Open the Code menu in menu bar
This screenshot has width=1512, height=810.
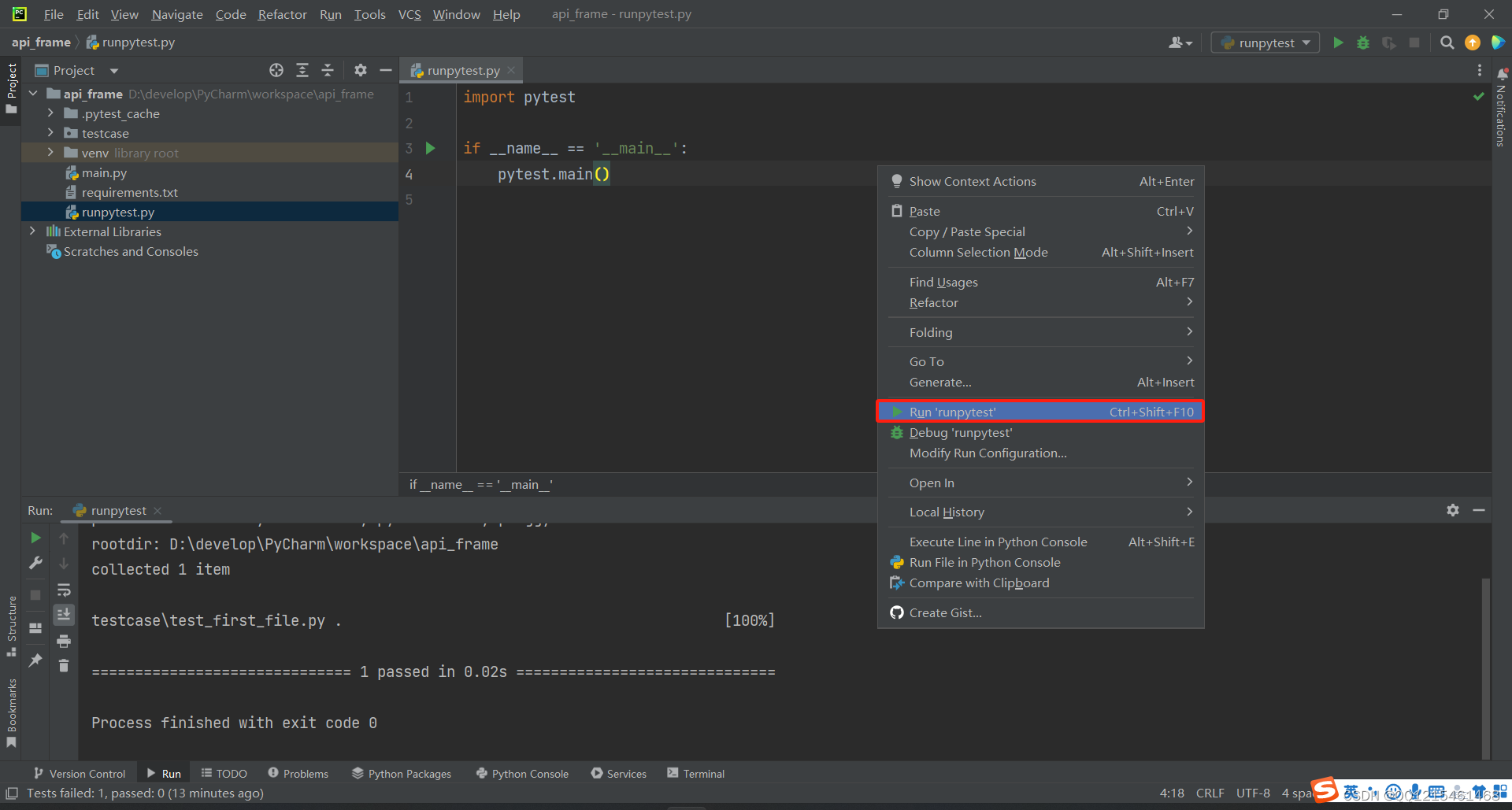(231, 14)
